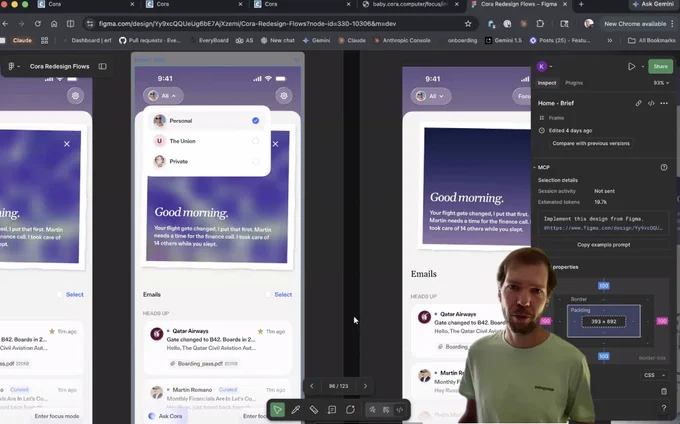Click Copy example prompt button
The width and height of the screenshot is (680, 424).
click(603, 245)
